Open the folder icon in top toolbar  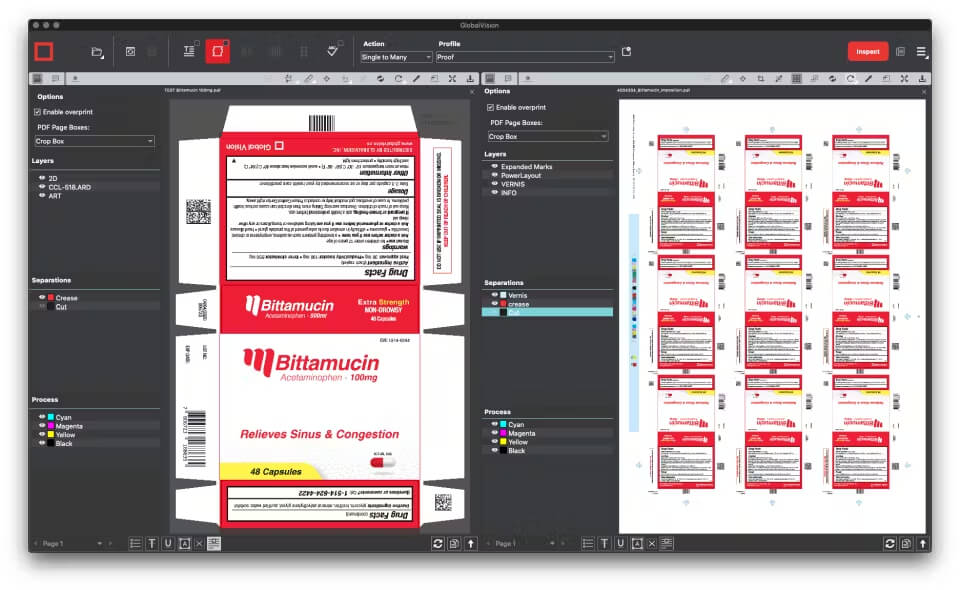[97, 52]
